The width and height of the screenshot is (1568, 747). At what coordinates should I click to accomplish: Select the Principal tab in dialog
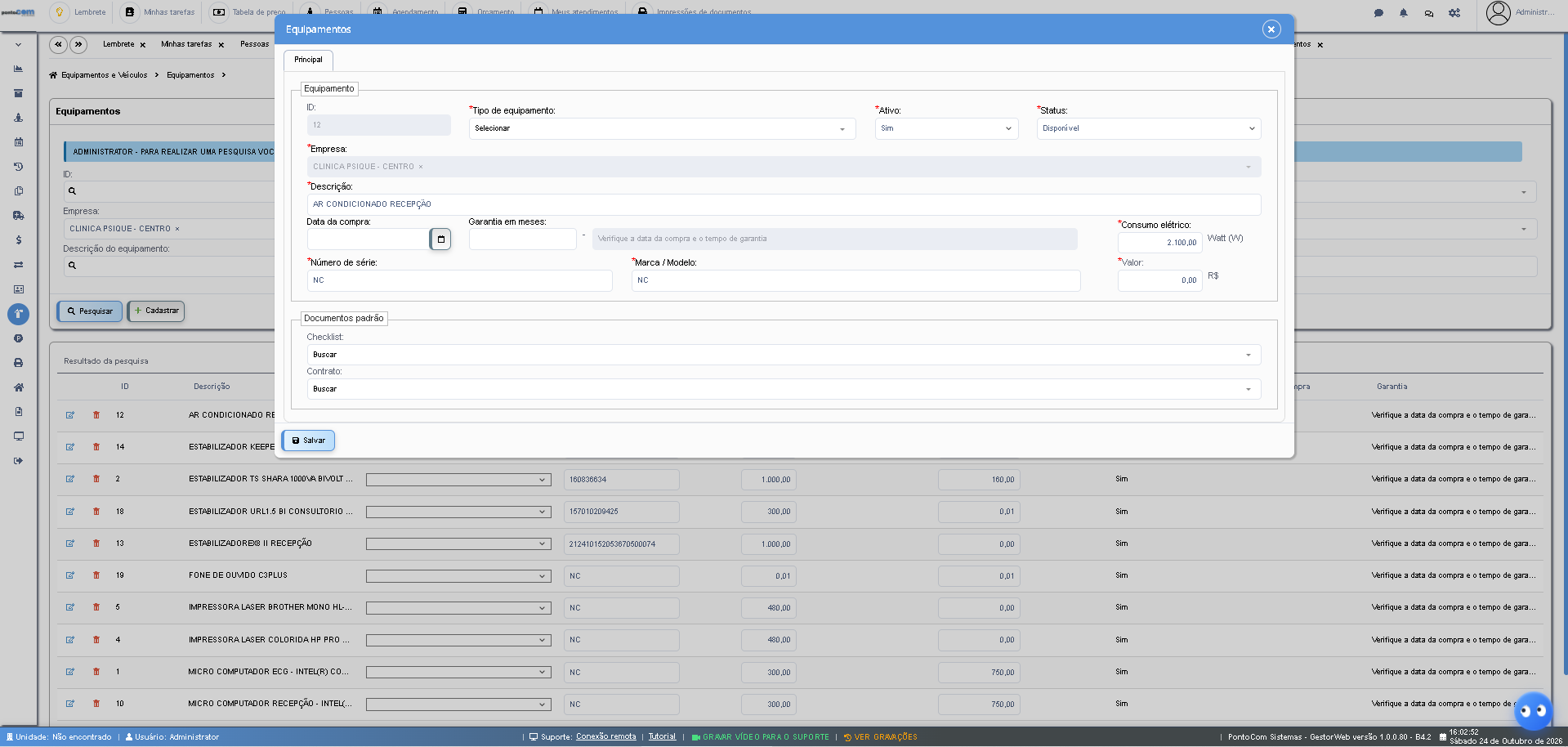click(308, 60)
